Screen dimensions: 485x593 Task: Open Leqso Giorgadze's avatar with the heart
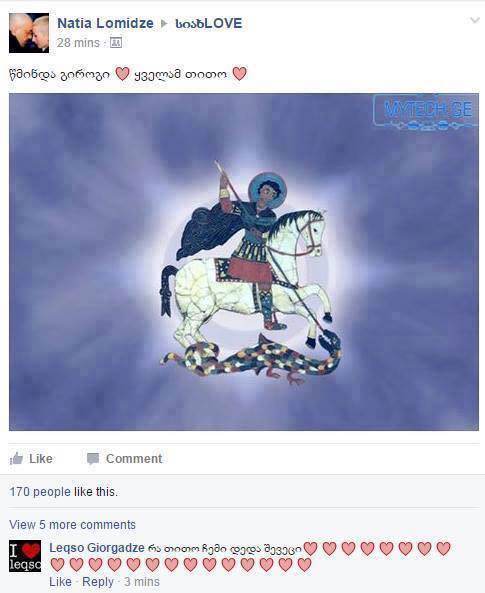coord(25,556)
